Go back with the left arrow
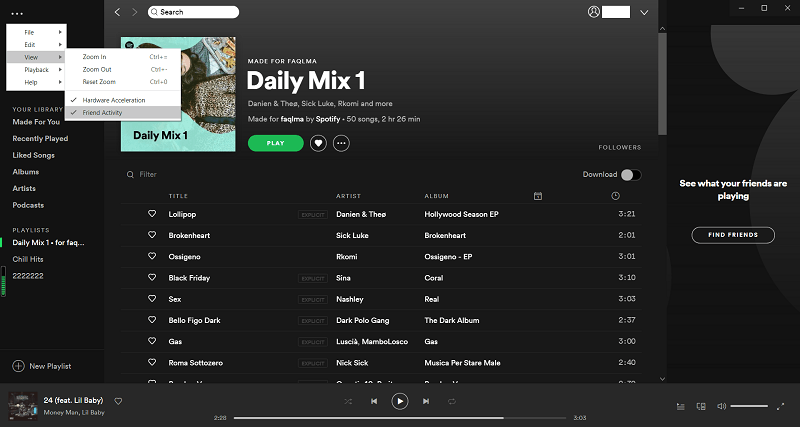This screenshot has height=427, width=800. click(117, 12)
